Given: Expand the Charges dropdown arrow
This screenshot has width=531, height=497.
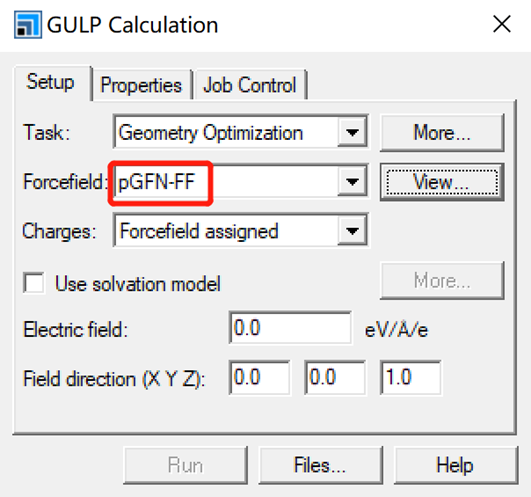Looking at the screenshot, I should pyautogui.click(x=352, y=231).
